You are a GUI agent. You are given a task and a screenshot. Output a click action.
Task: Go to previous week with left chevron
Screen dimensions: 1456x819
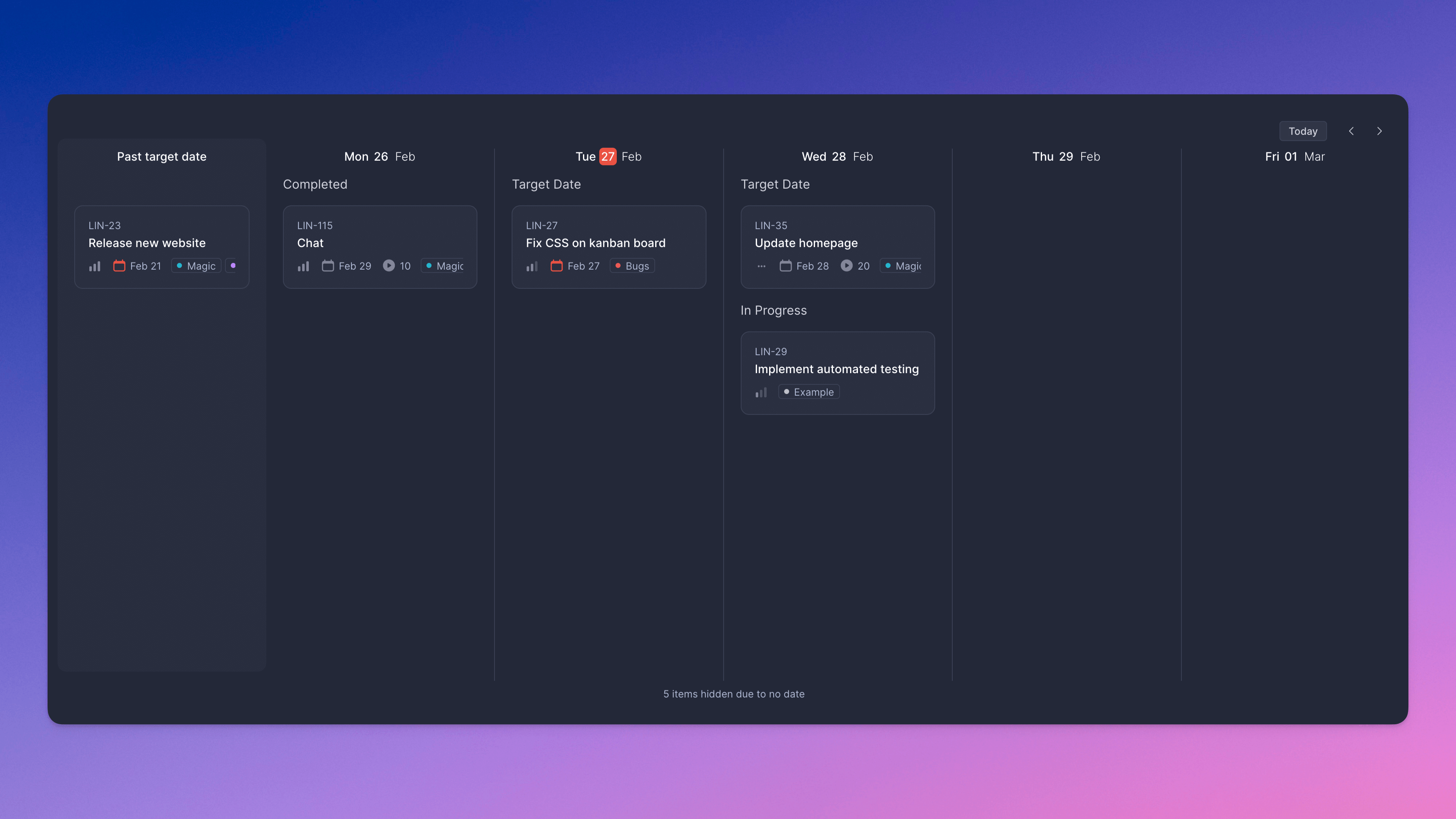[x=1351, y=131]
